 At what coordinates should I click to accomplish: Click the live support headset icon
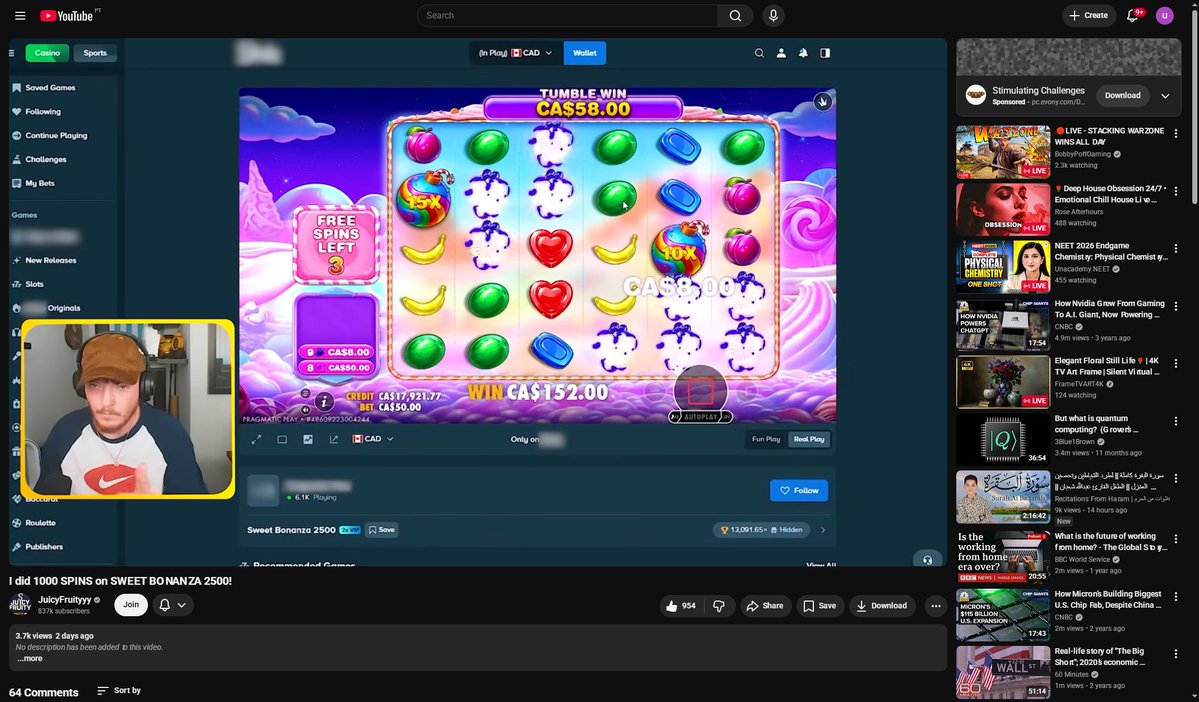pos(927,559)
